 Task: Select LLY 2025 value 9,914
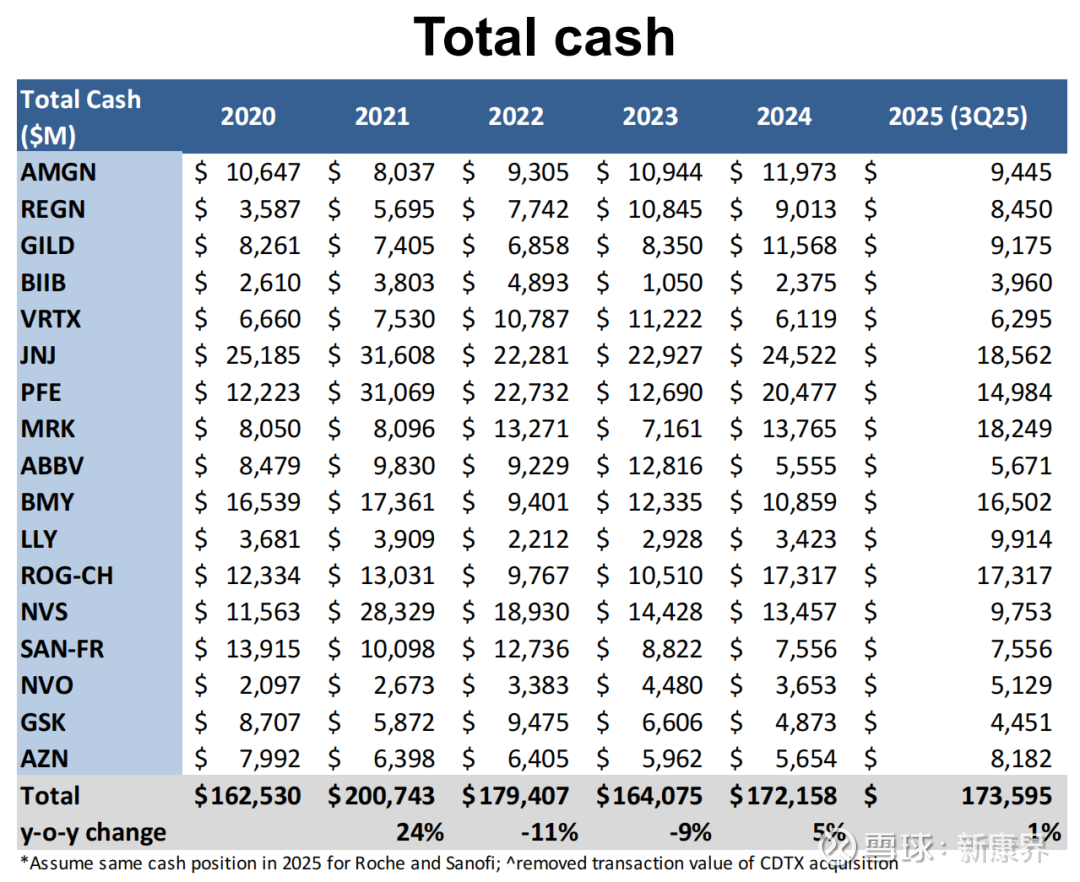1021,539
